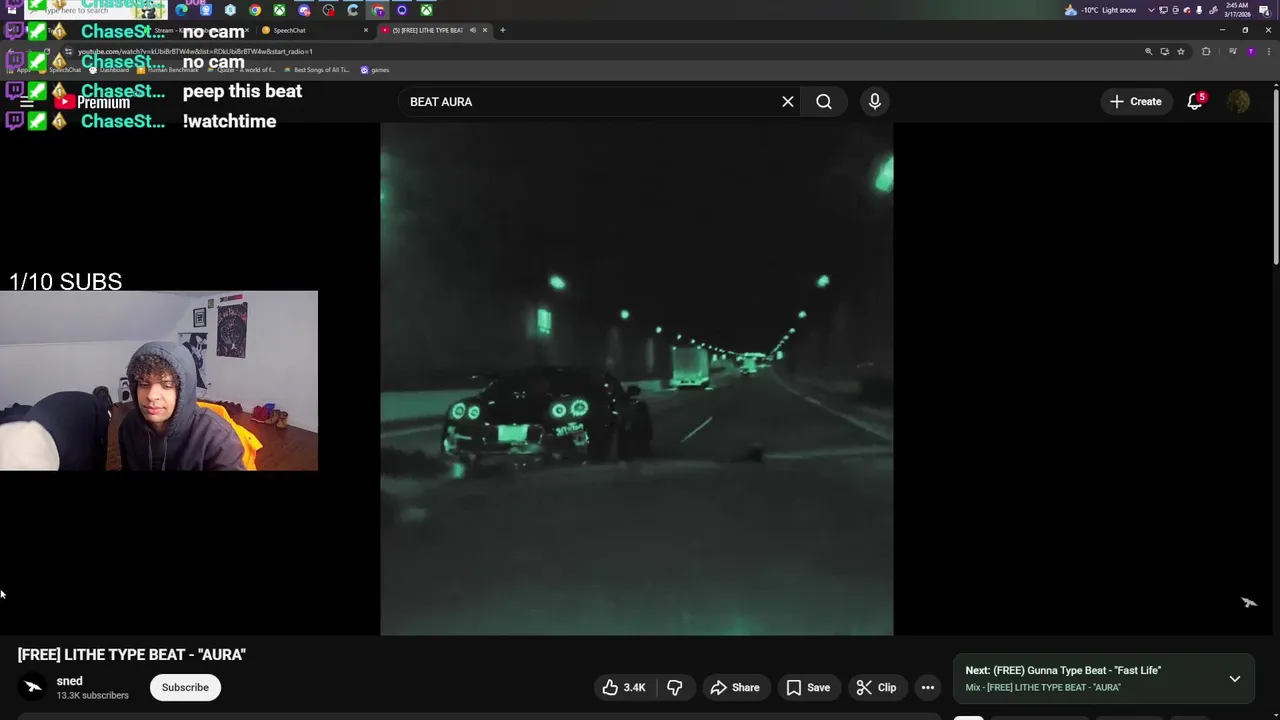This screenshot has width=1280, height=720.
Task: Open next video Gunna Type Beat Fast Life
Action: pos(1063,670)
